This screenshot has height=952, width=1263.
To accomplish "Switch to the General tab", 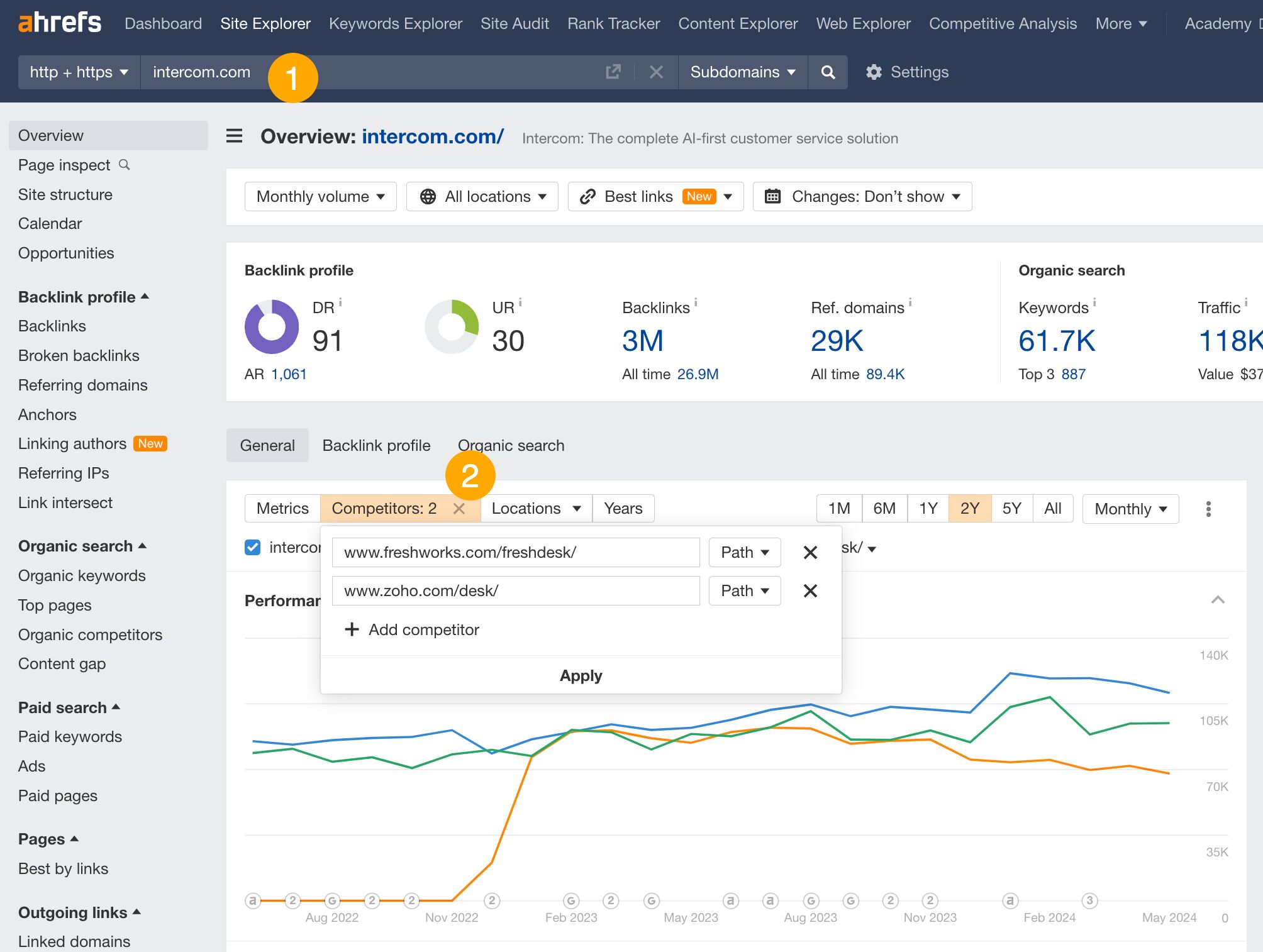I will coord(267,445).
